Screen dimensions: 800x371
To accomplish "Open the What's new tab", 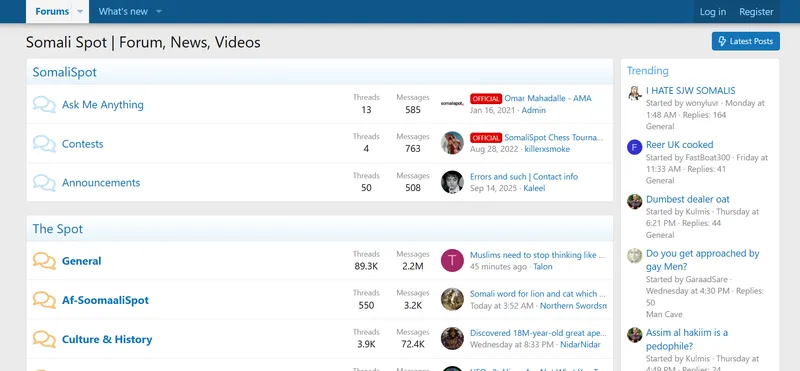I will coord(123,12).
